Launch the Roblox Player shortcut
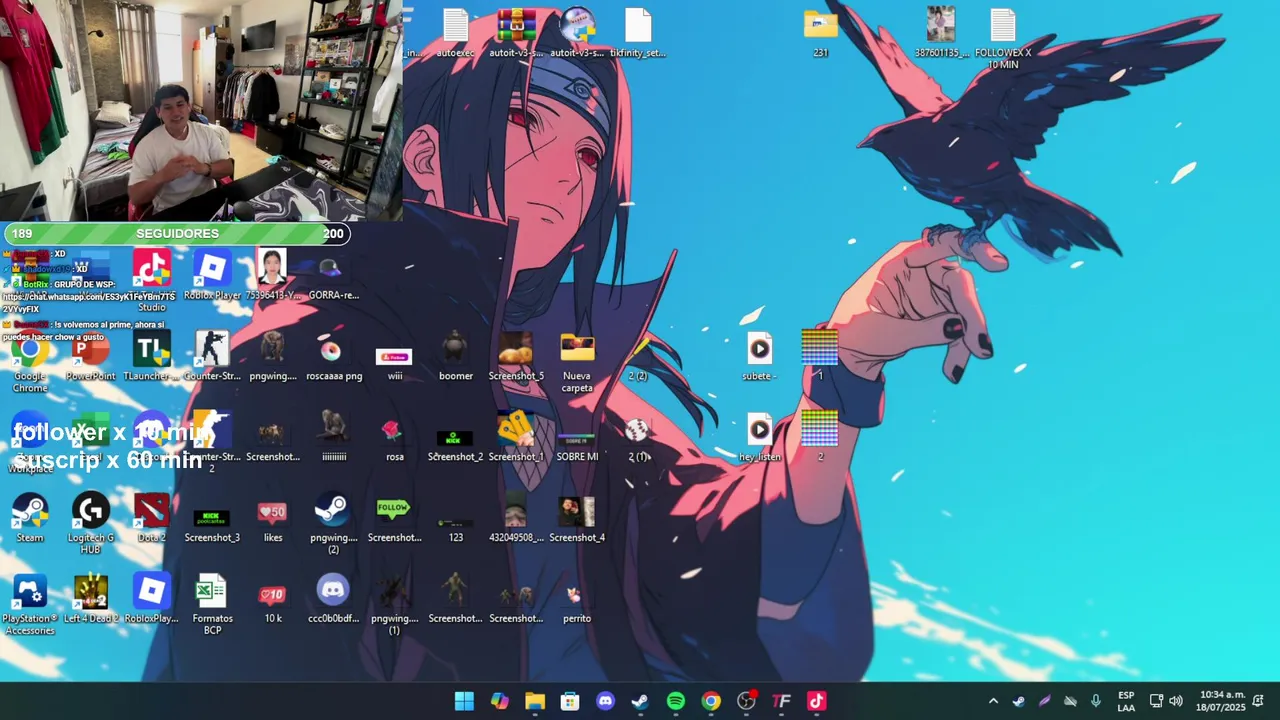Viewport: 1280px width, 720px height. pos(212,276)
